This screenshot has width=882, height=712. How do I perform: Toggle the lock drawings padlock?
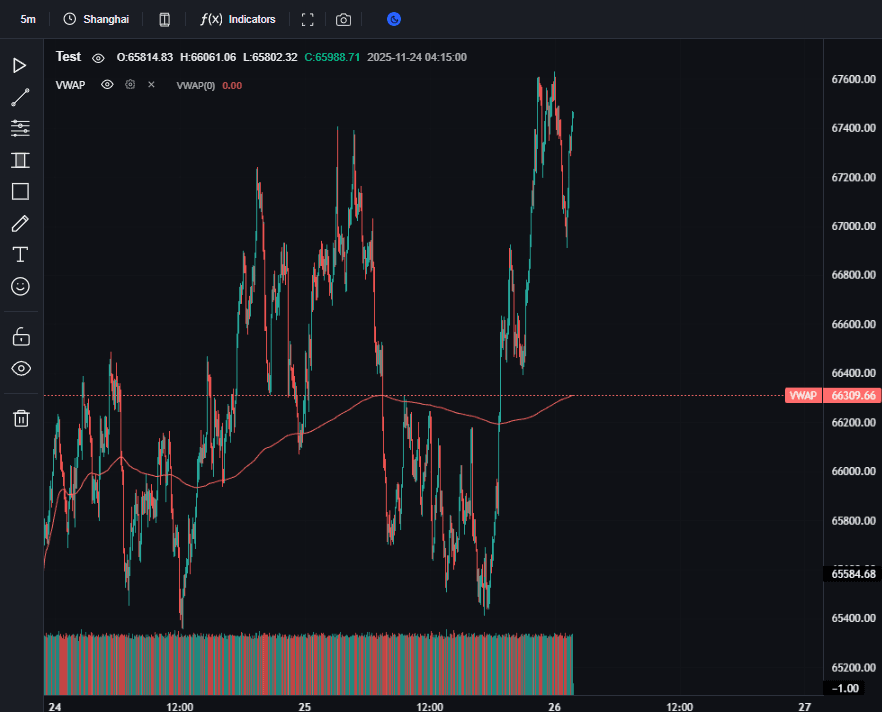tap(20, 336)
